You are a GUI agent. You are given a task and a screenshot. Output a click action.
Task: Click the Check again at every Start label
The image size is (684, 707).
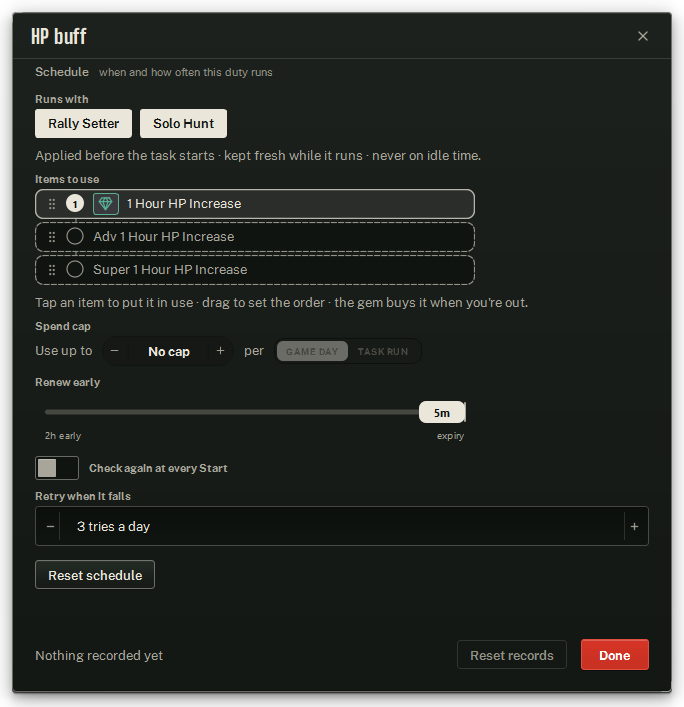158,468
